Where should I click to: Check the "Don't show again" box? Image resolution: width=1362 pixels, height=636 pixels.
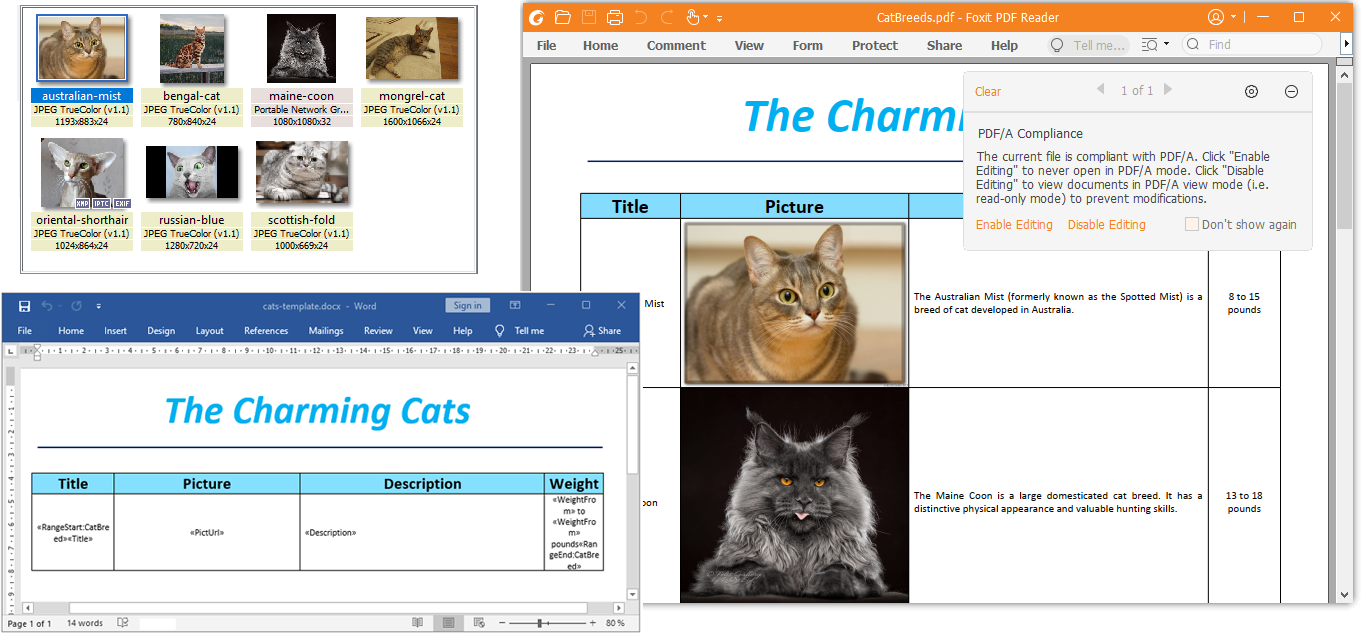click(1191, 224)
